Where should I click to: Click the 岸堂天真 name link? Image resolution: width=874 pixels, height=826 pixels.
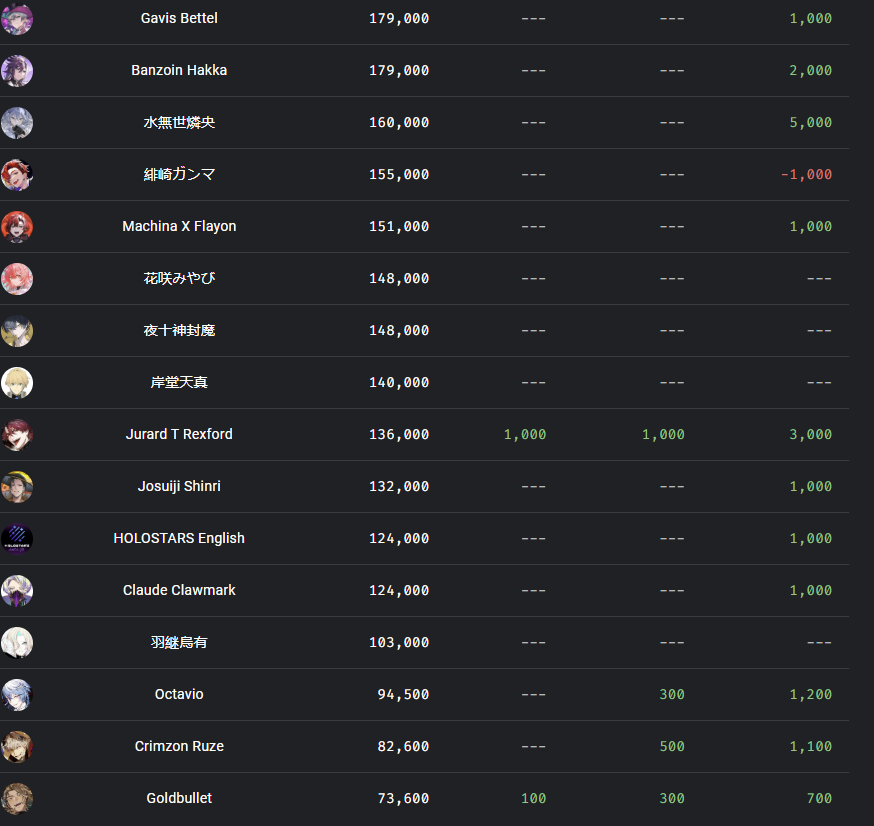[179, 382]
